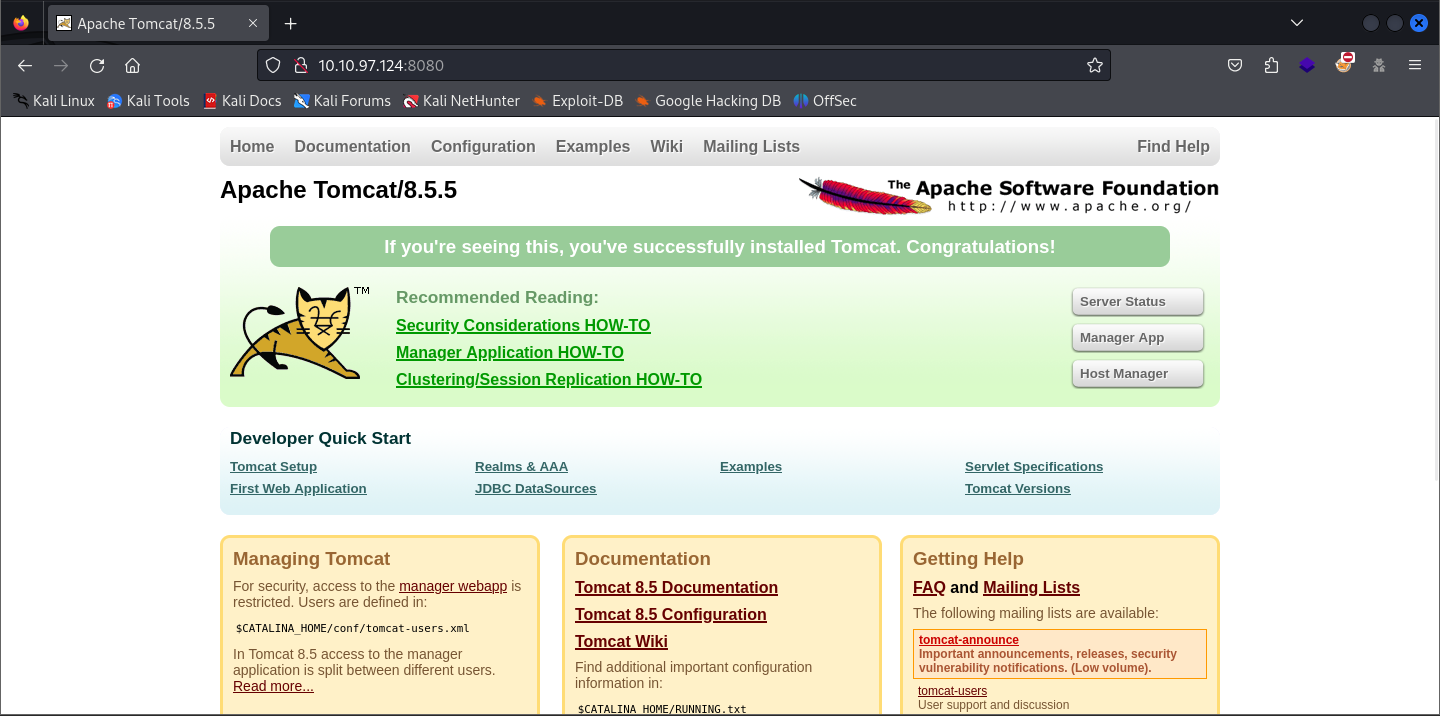Open Clustering/Session Replication HOW-TO link

pyautogui.click(x=549, y=379)
